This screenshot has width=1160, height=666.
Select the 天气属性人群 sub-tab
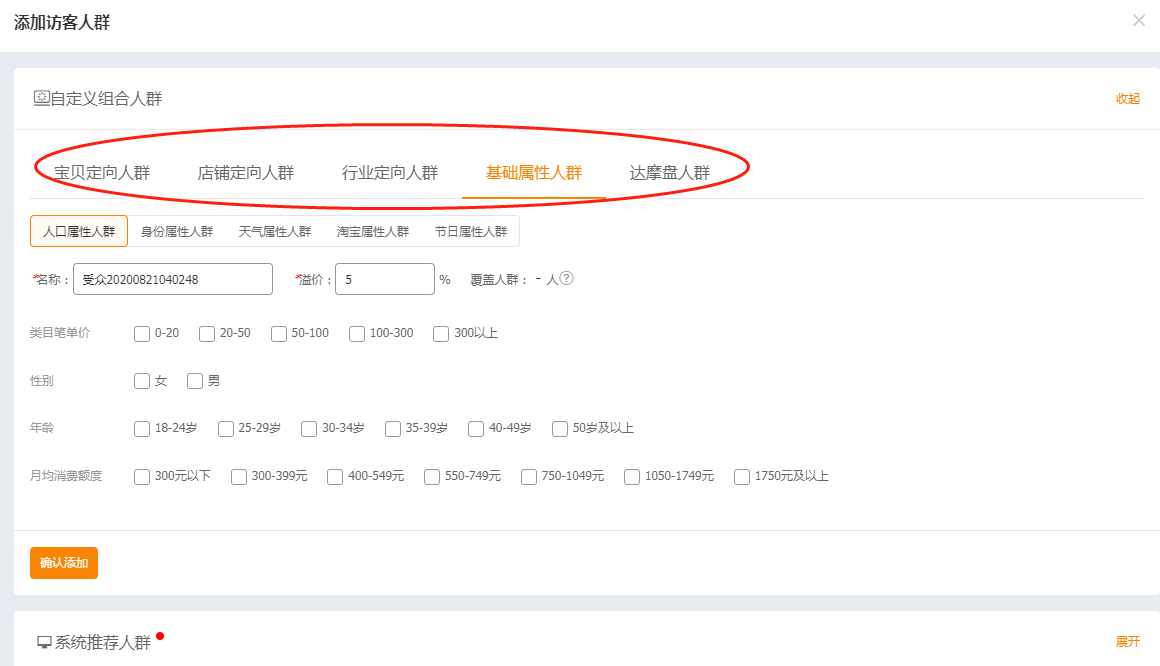tap(274, 231)
